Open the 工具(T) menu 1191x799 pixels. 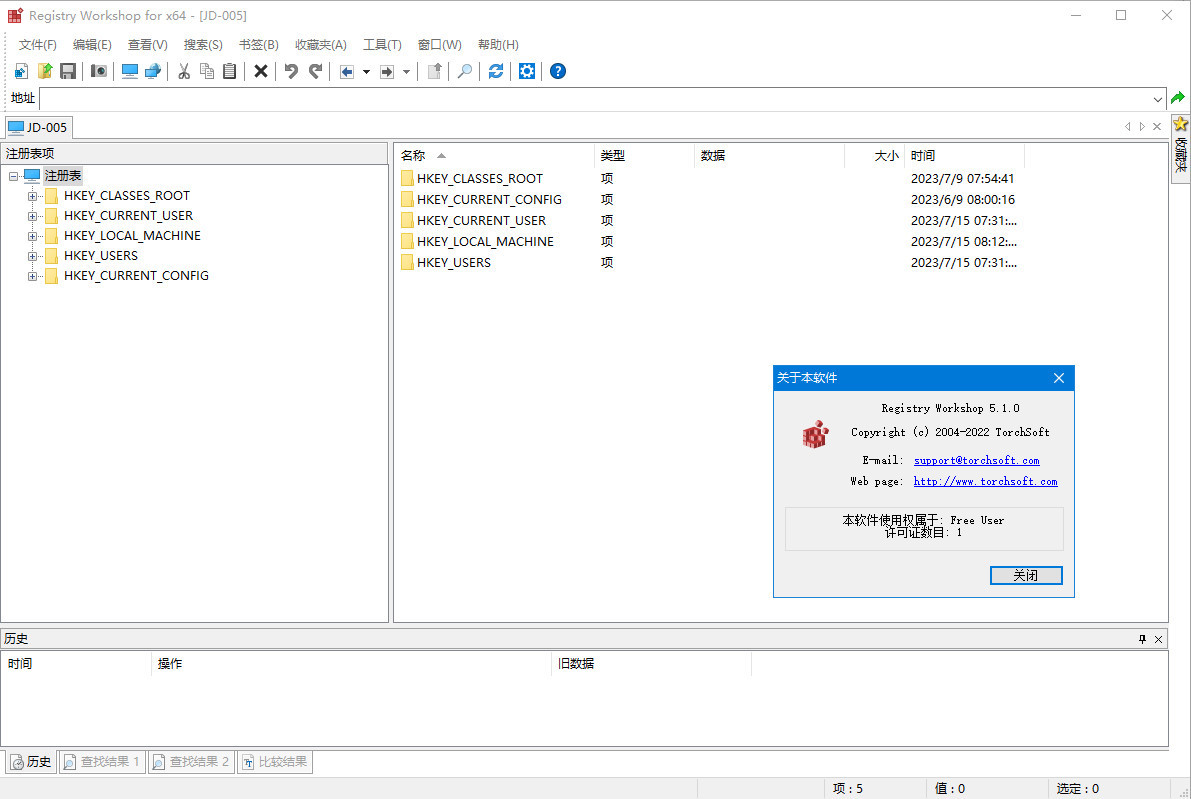point(382,45)
